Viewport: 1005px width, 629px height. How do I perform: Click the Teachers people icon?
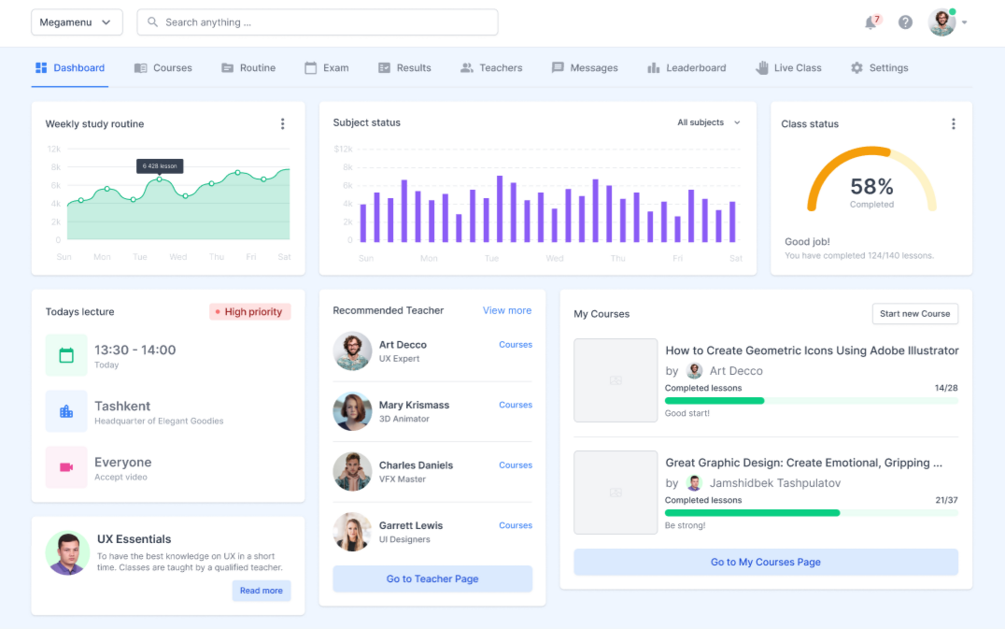click(x=467, y=67)
